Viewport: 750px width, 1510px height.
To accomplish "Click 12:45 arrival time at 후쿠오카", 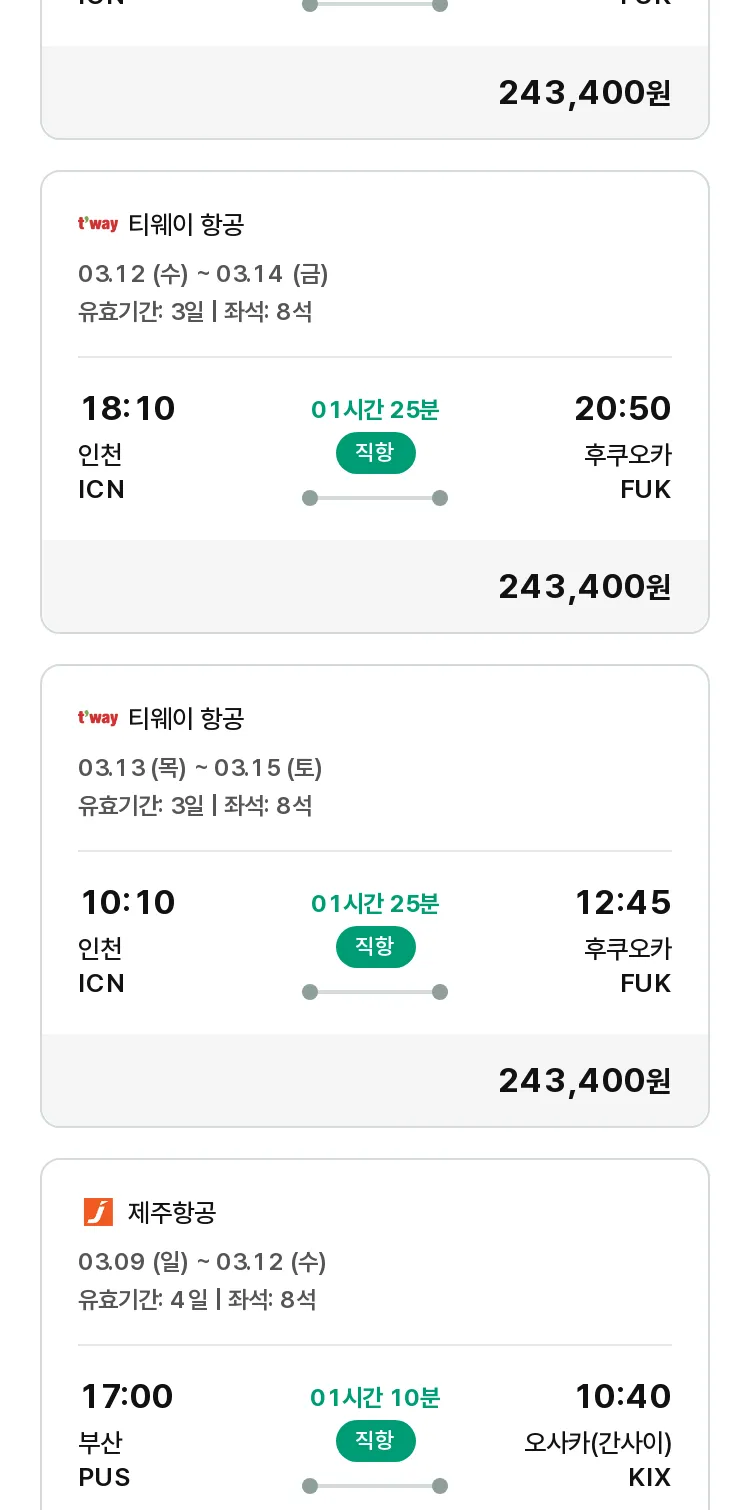I will click(x=622, y=903).
